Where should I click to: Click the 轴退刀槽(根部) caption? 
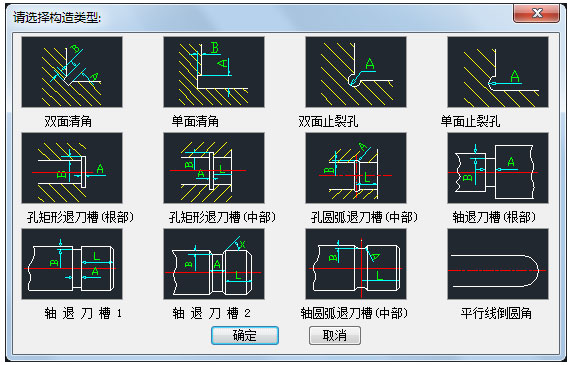tap(494, 217)
